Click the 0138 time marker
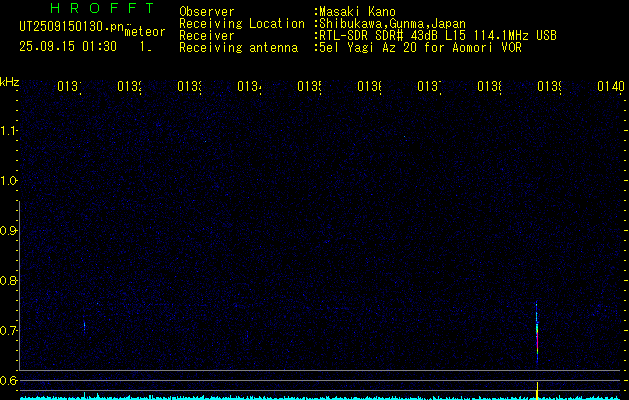The width and height of the screenshot is (629, 400). (489, 86)
